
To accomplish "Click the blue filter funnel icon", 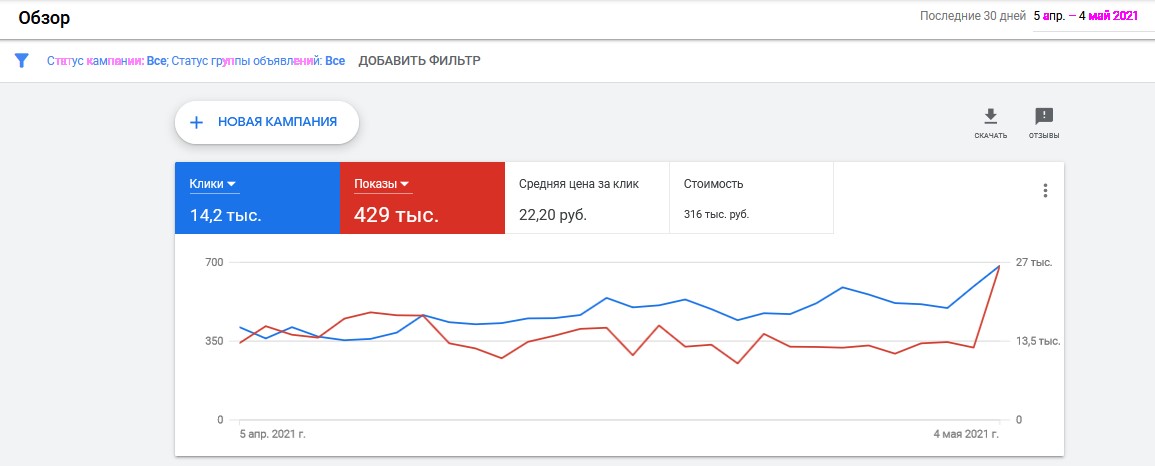I will click(x=21, y=60).
